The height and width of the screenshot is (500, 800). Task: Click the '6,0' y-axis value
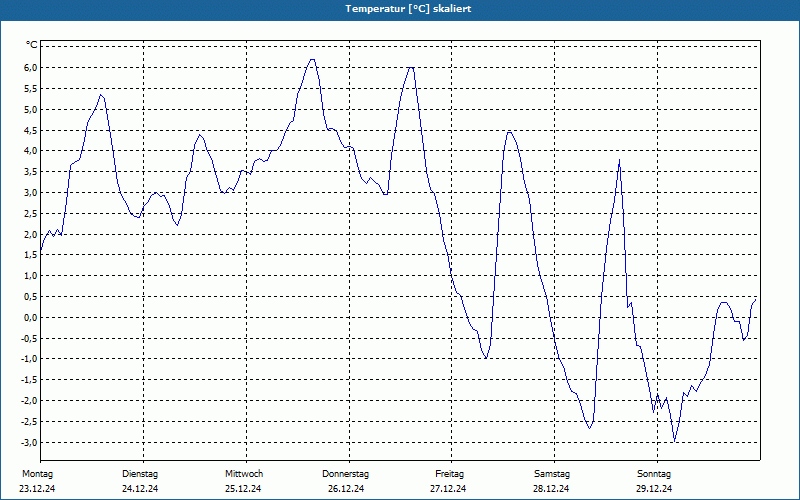tap(31, 68)
